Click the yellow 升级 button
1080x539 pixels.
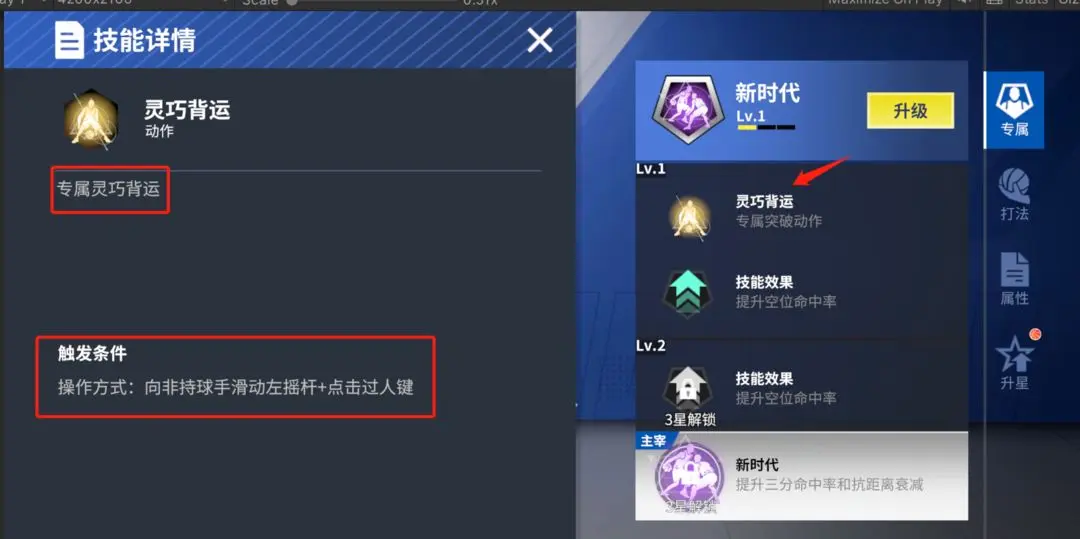tap(910, 111)
